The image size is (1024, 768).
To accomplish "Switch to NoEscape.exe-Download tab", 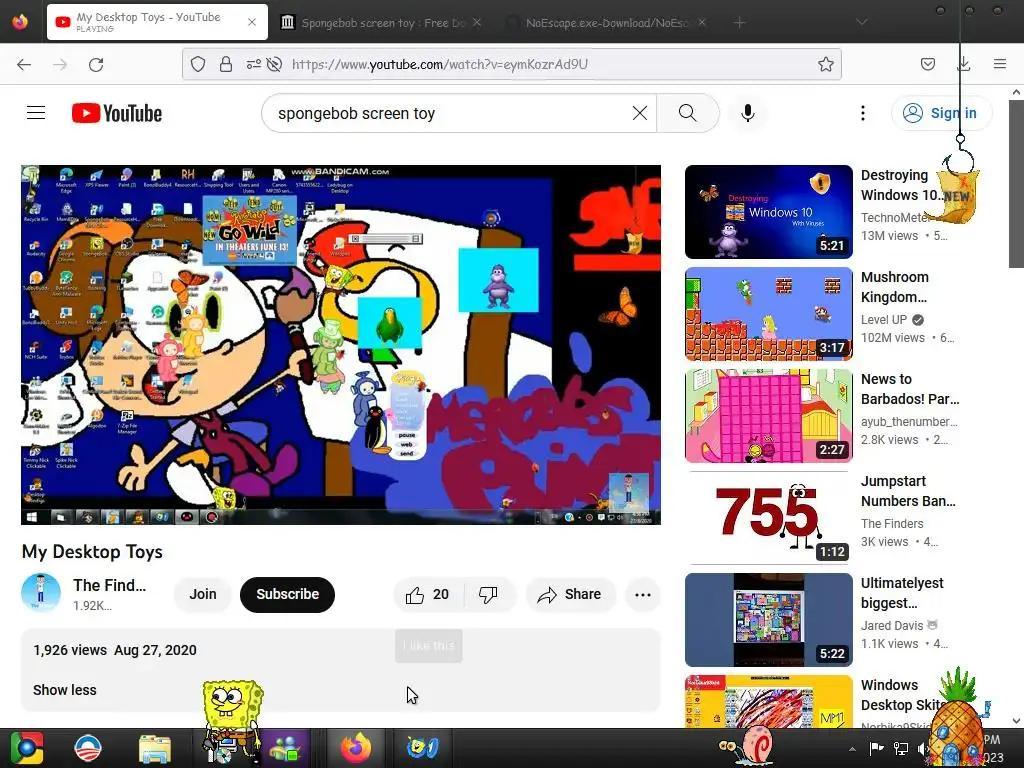I will tap(607, 23).
